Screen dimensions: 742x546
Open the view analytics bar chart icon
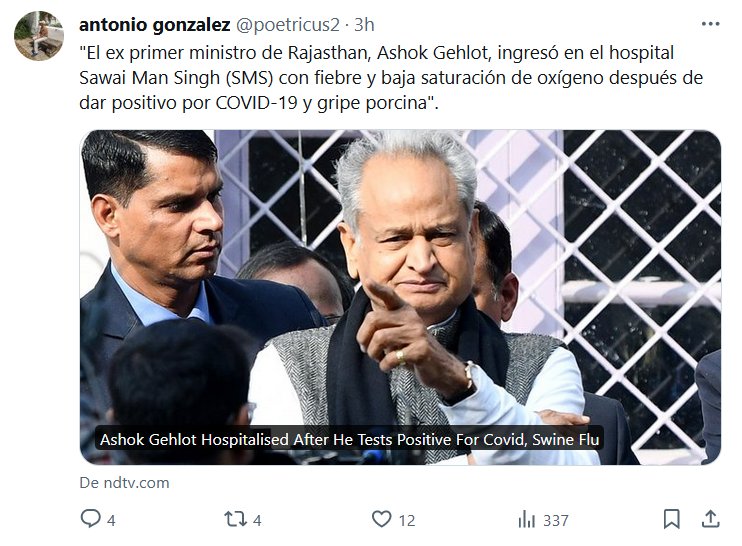click(x=526, y=519)
